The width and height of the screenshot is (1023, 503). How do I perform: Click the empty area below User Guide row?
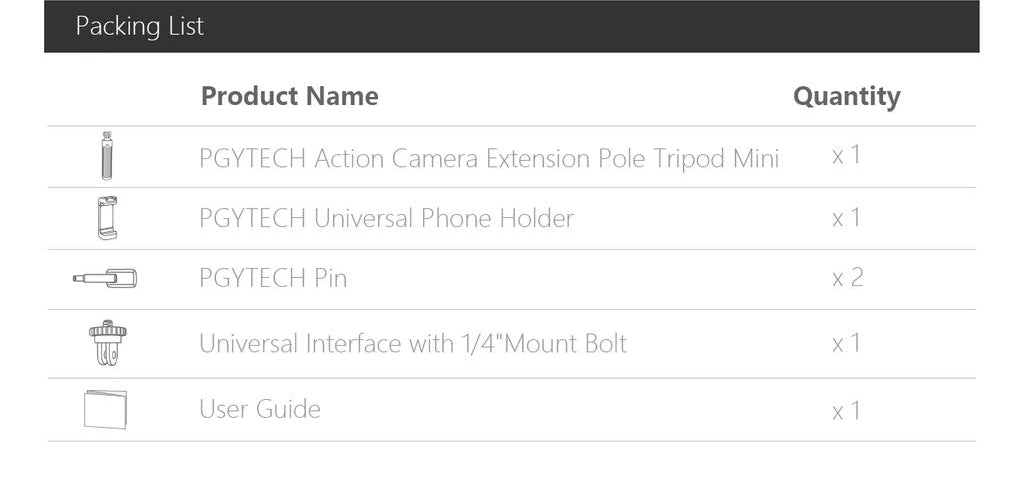pos(512,472)
